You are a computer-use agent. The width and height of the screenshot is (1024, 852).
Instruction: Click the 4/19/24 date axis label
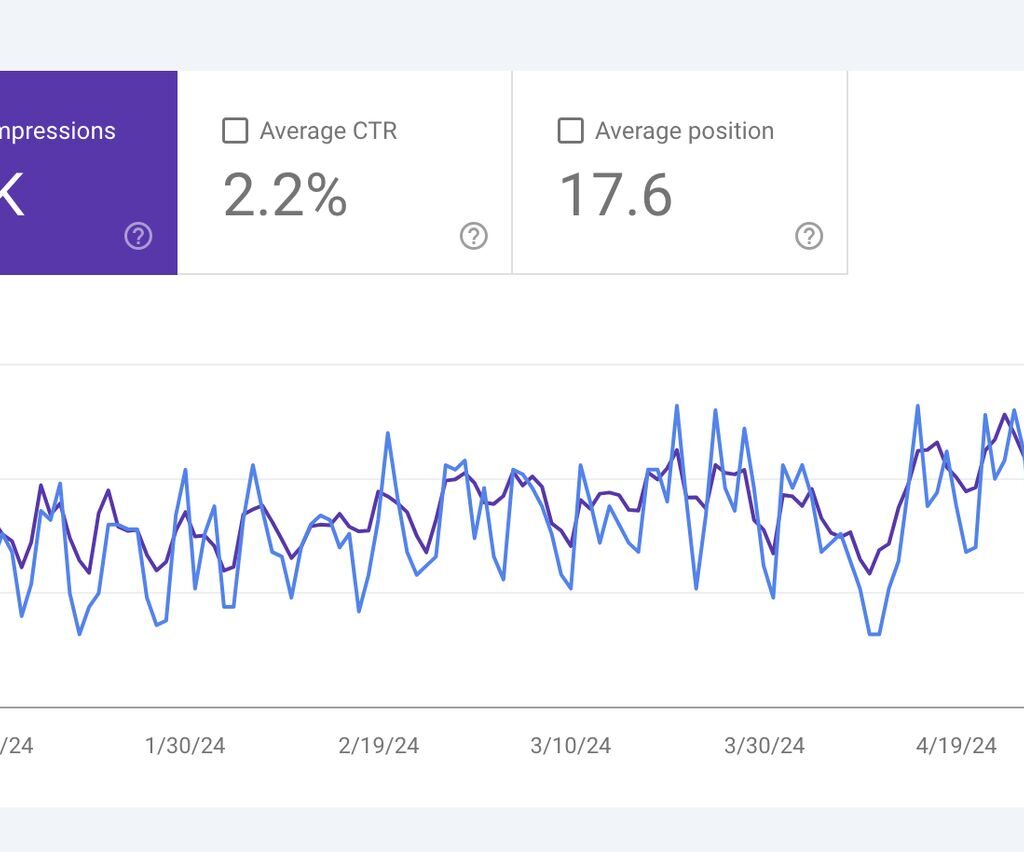(x=956, y=746)
